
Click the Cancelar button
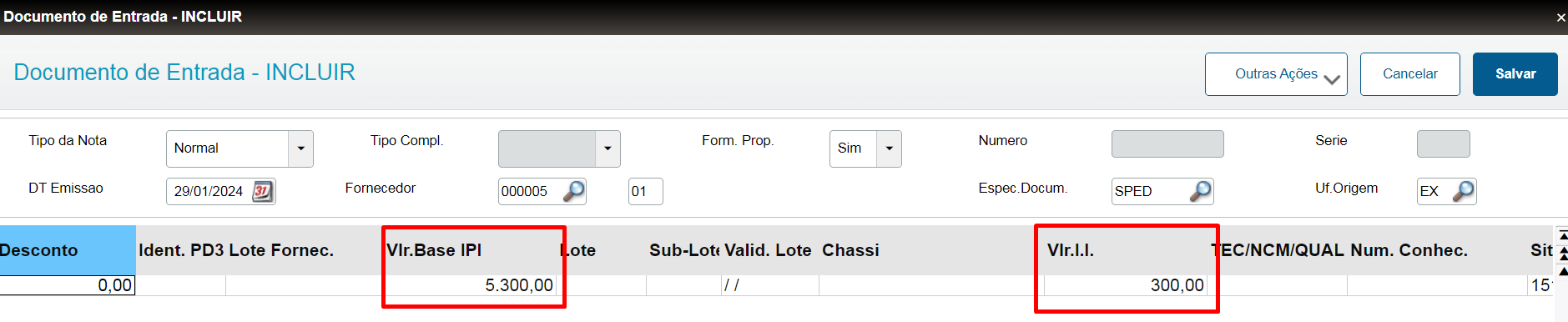click(x=1409, y=74)
